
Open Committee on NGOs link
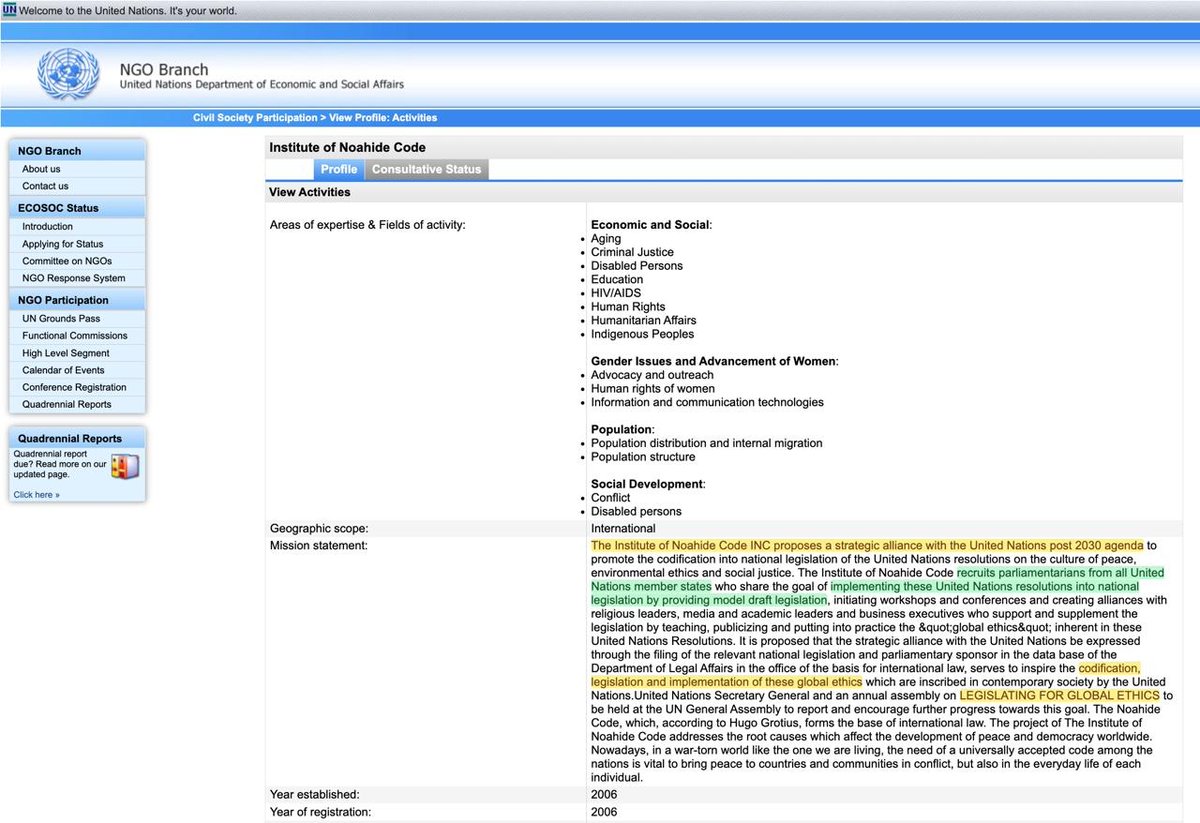click(67, 261)
